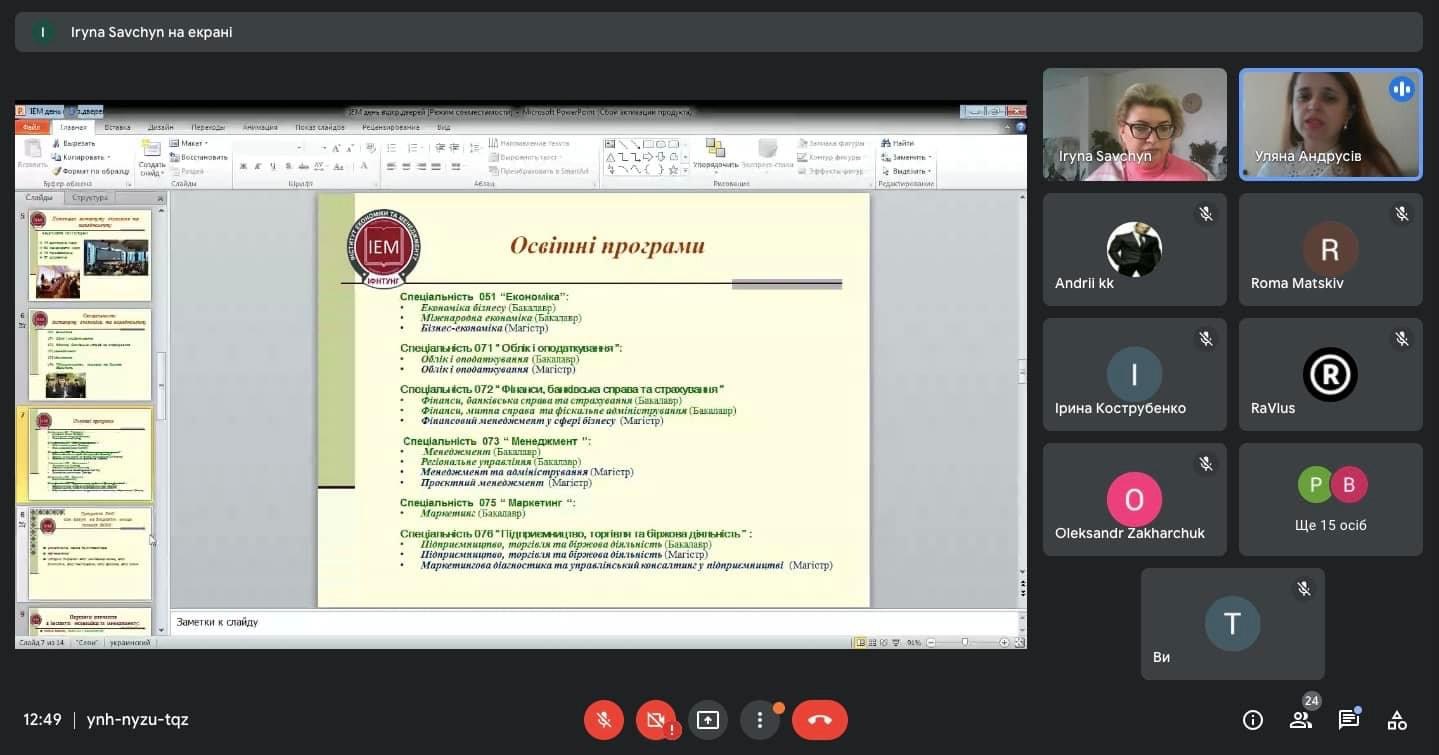This screenshot has width=1439, height=755.
Task: Select the Oleksandr Zakharchuk participant tile
Action: click(1134, 500)
